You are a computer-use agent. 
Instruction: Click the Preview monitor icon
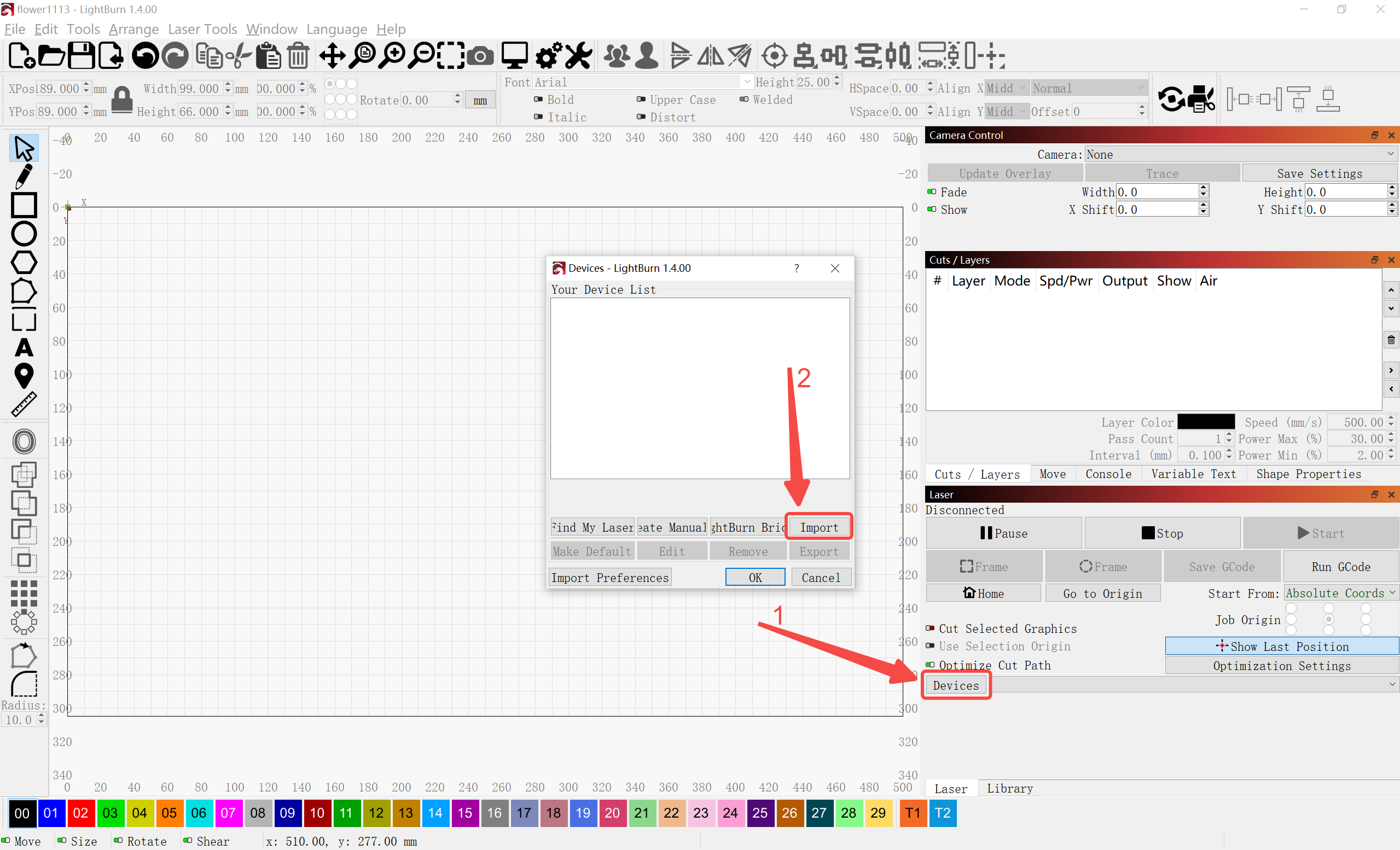point(515,56)
